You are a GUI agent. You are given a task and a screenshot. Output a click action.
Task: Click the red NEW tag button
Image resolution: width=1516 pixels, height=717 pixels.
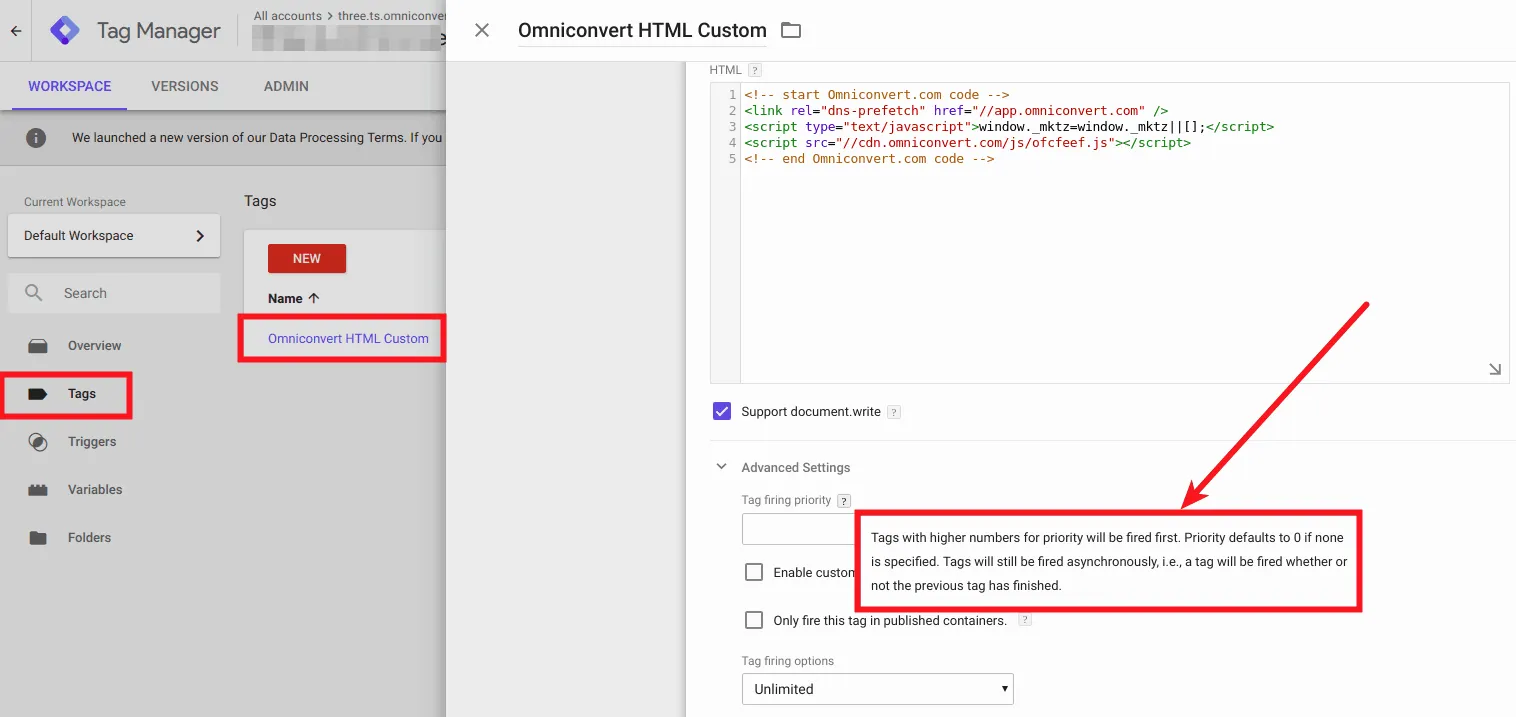(307, 258)
